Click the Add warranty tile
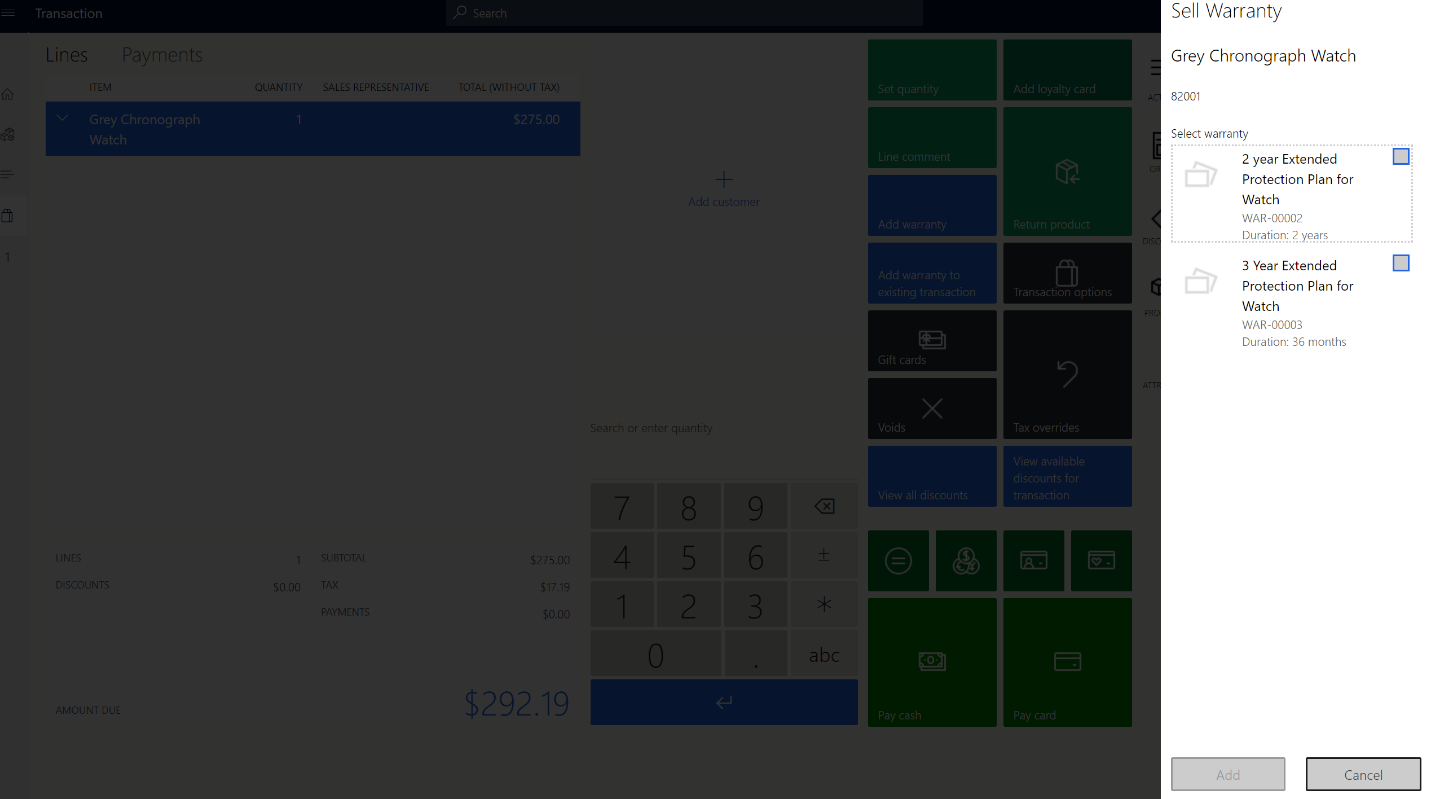 (x=932, y=205)
